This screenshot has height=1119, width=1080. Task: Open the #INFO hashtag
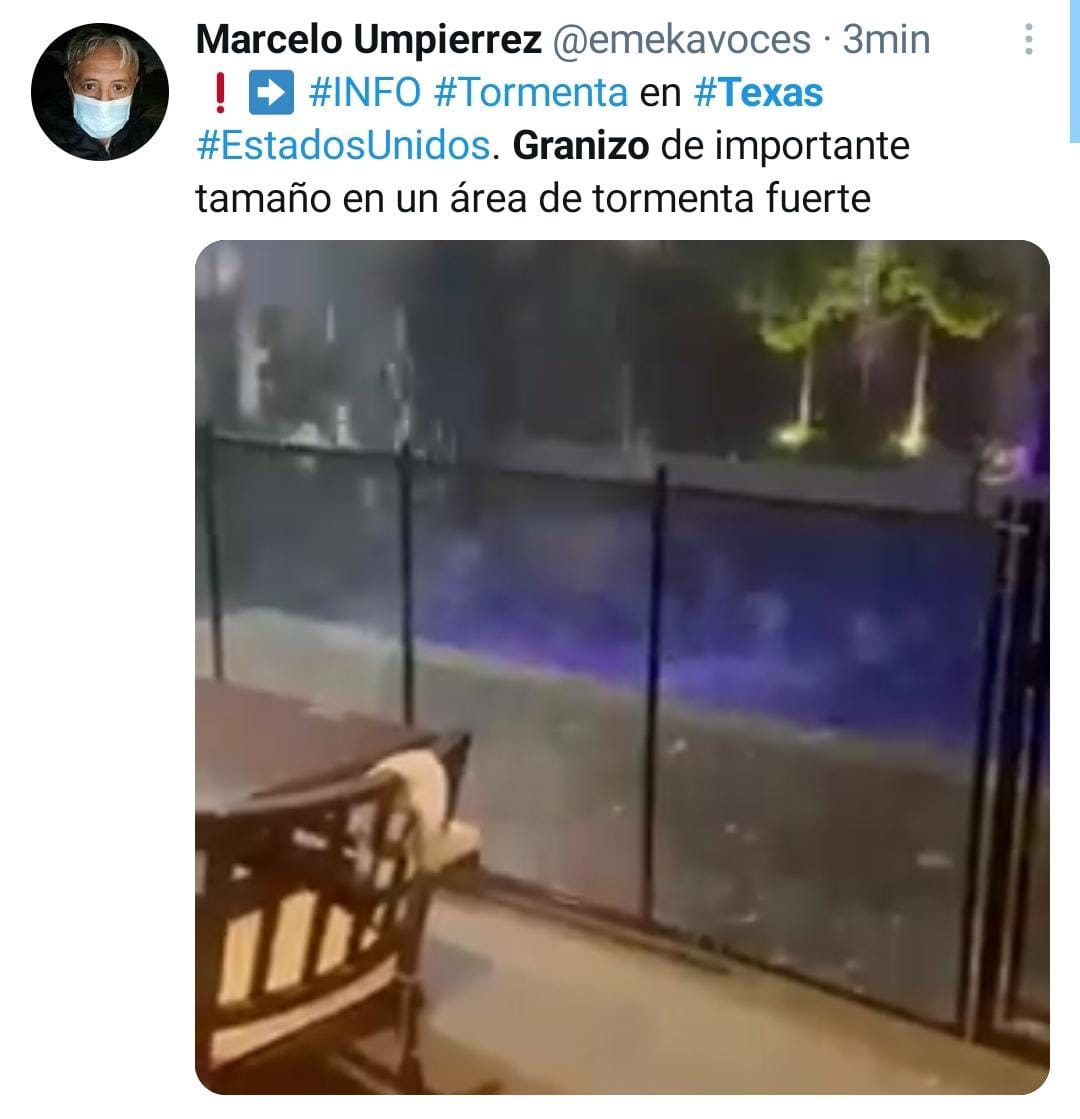tap(365, 93)
